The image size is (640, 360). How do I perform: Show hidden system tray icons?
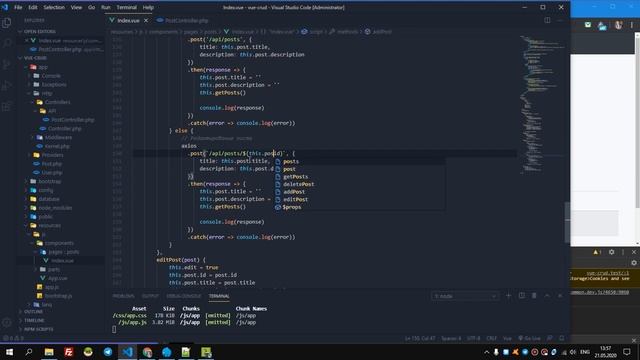coord(487,352)
